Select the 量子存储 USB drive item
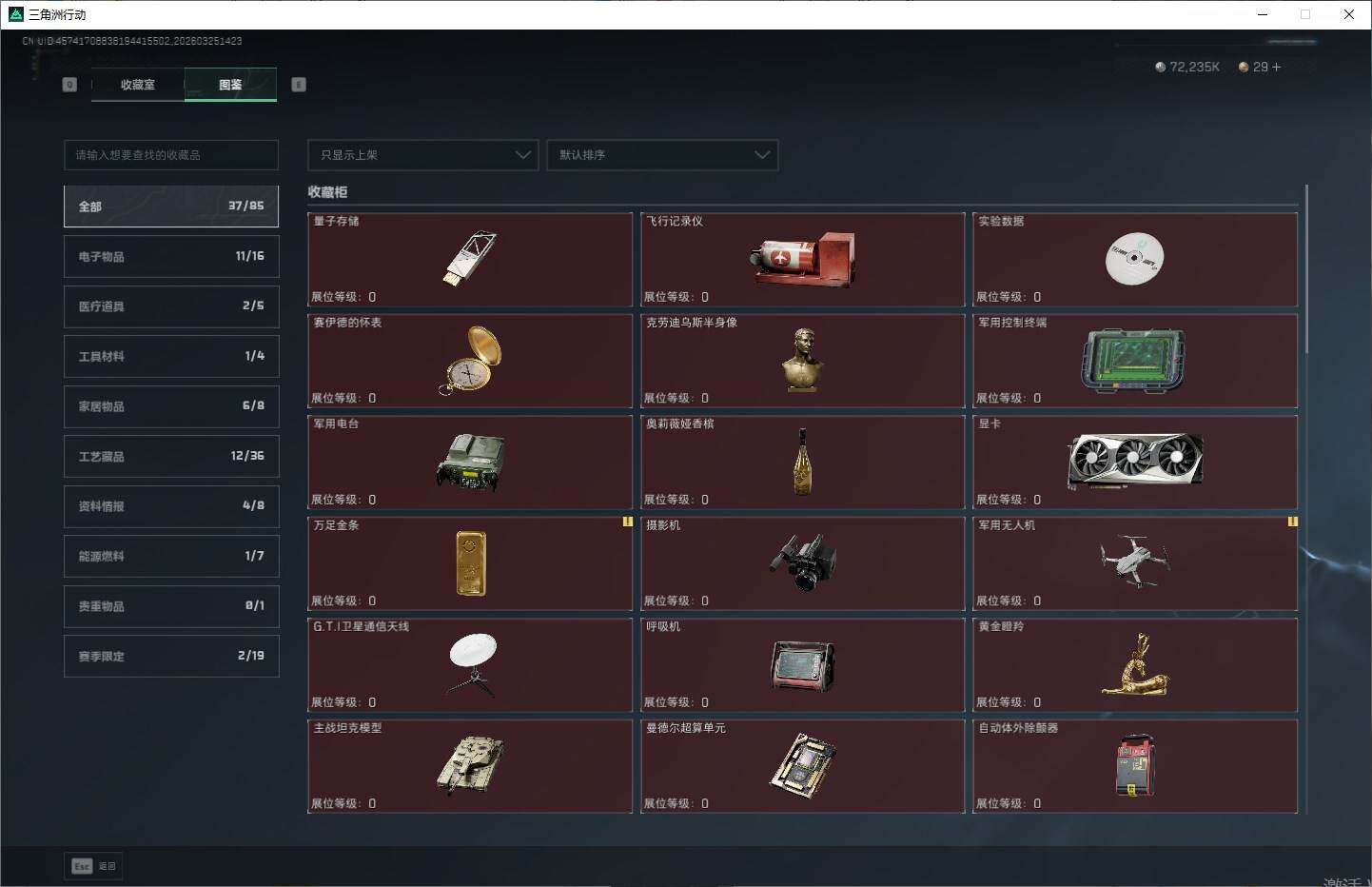 click(470, 259)
